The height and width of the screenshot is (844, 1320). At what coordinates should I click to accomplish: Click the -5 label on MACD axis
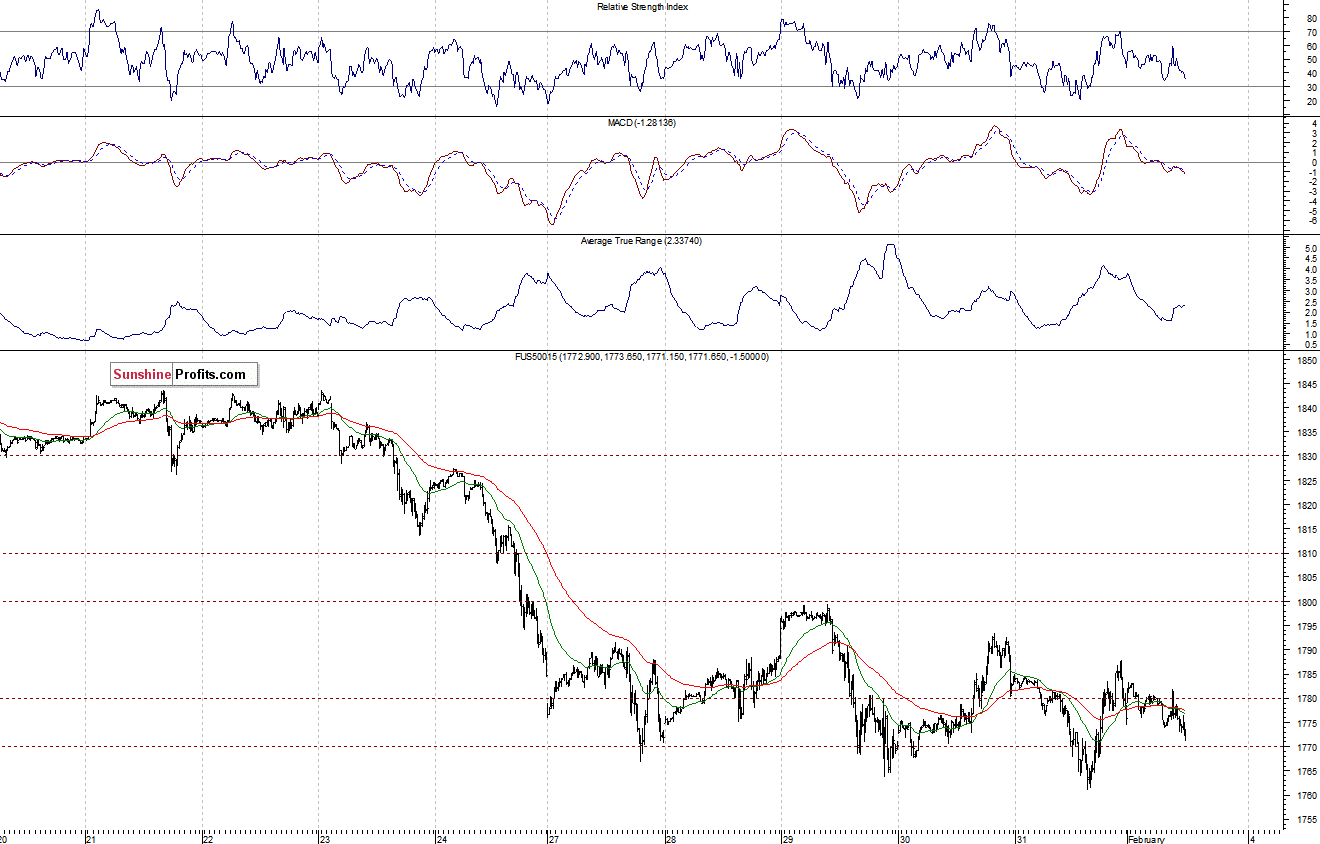[x=1311, y=211]
